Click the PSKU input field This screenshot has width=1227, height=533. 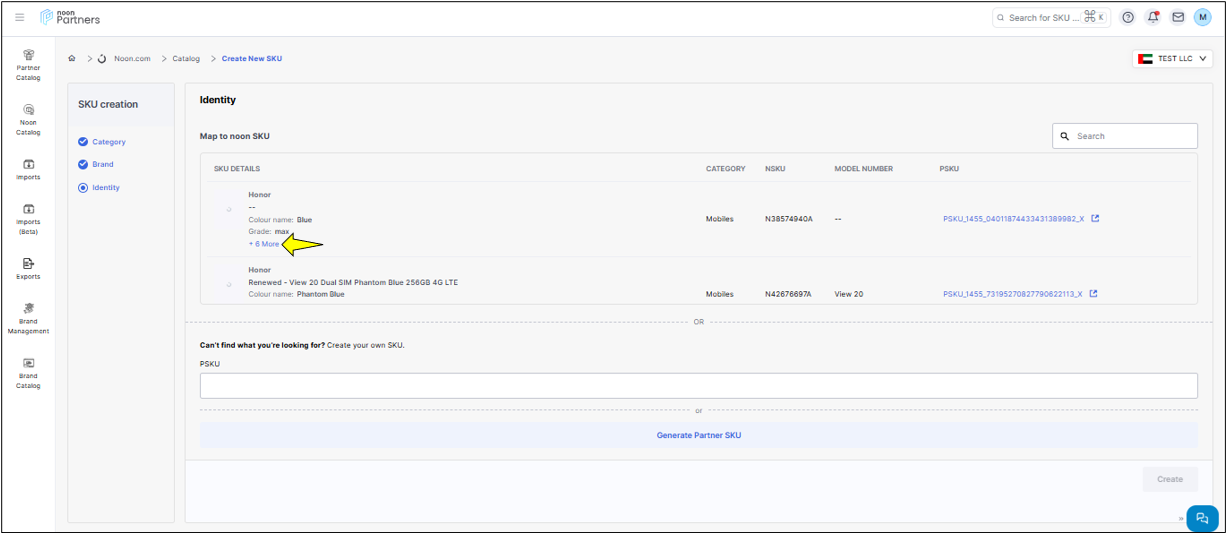[698, 386]
